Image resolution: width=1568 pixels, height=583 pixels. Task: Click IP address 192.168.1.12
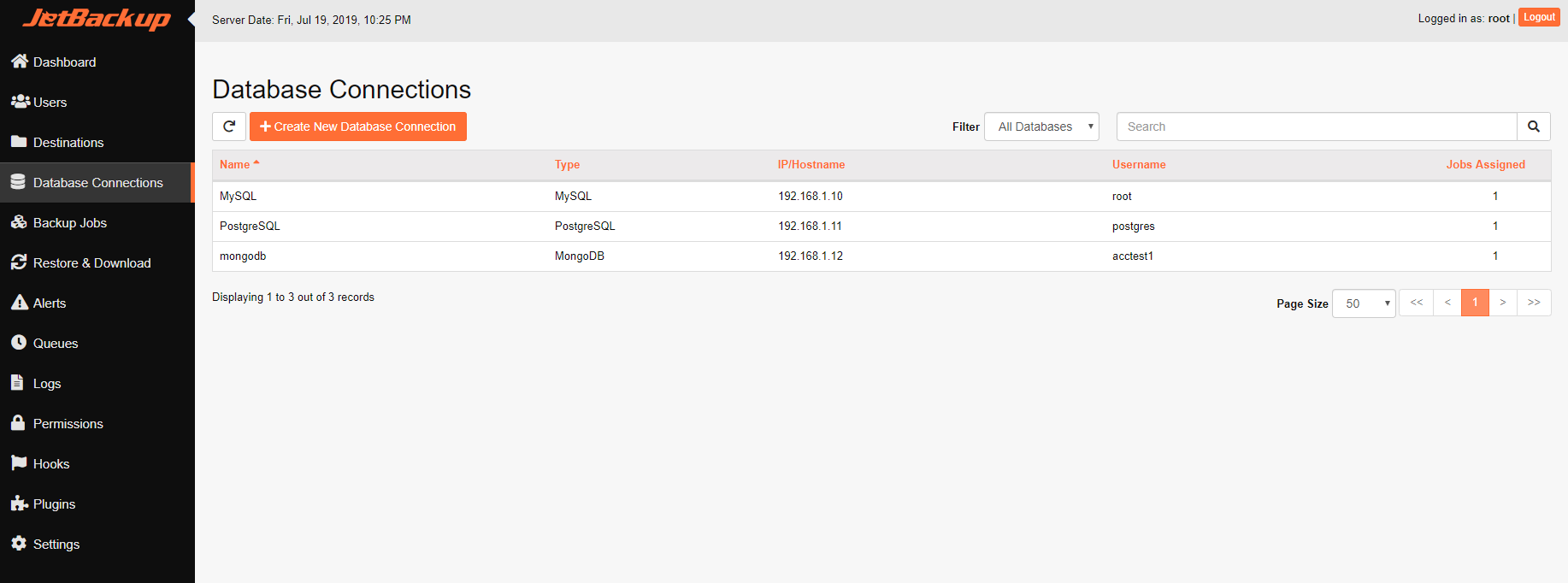[811, 256]
